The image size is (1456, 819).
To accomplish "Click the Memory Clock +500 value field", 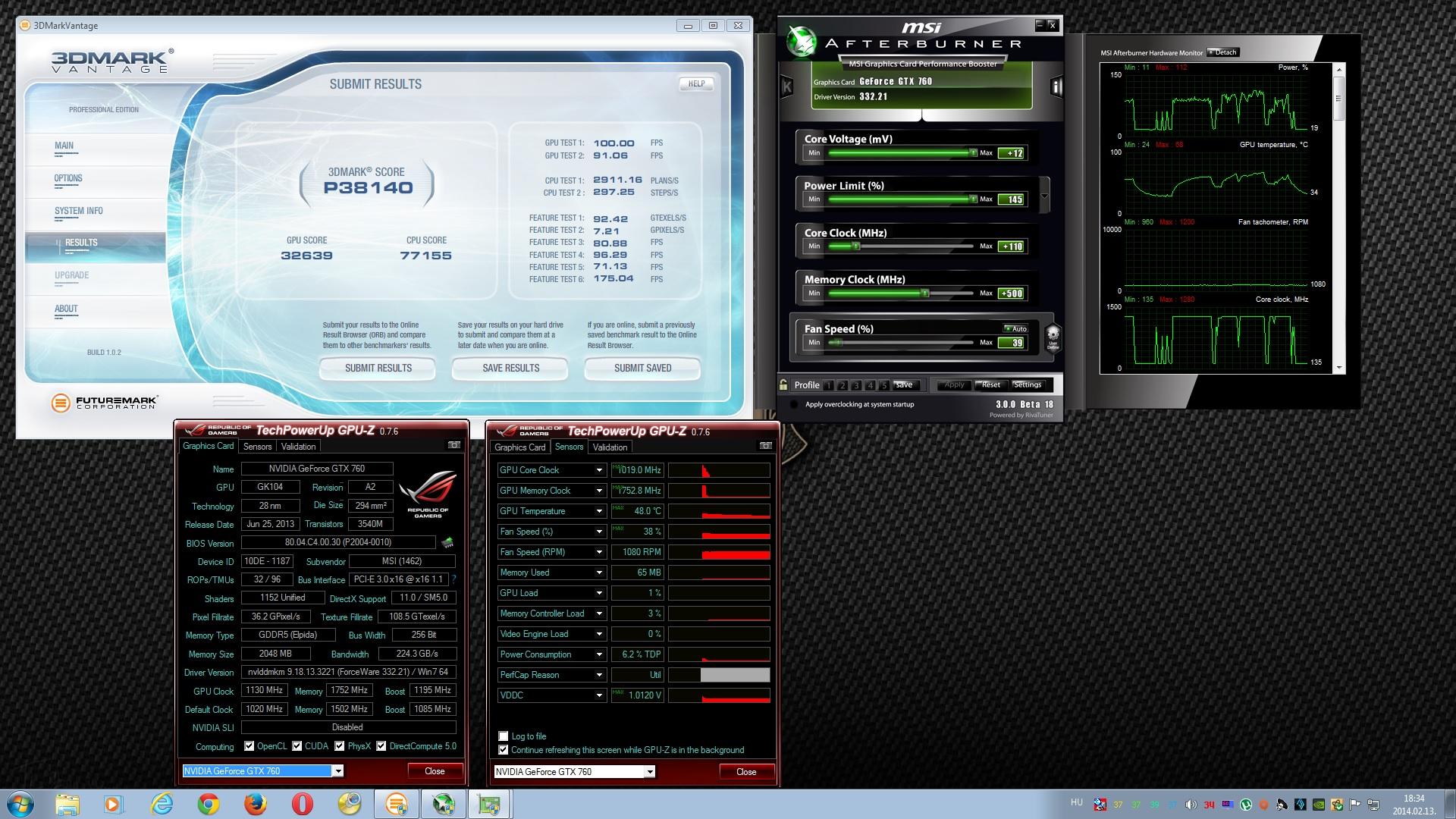I will 1012,293.
